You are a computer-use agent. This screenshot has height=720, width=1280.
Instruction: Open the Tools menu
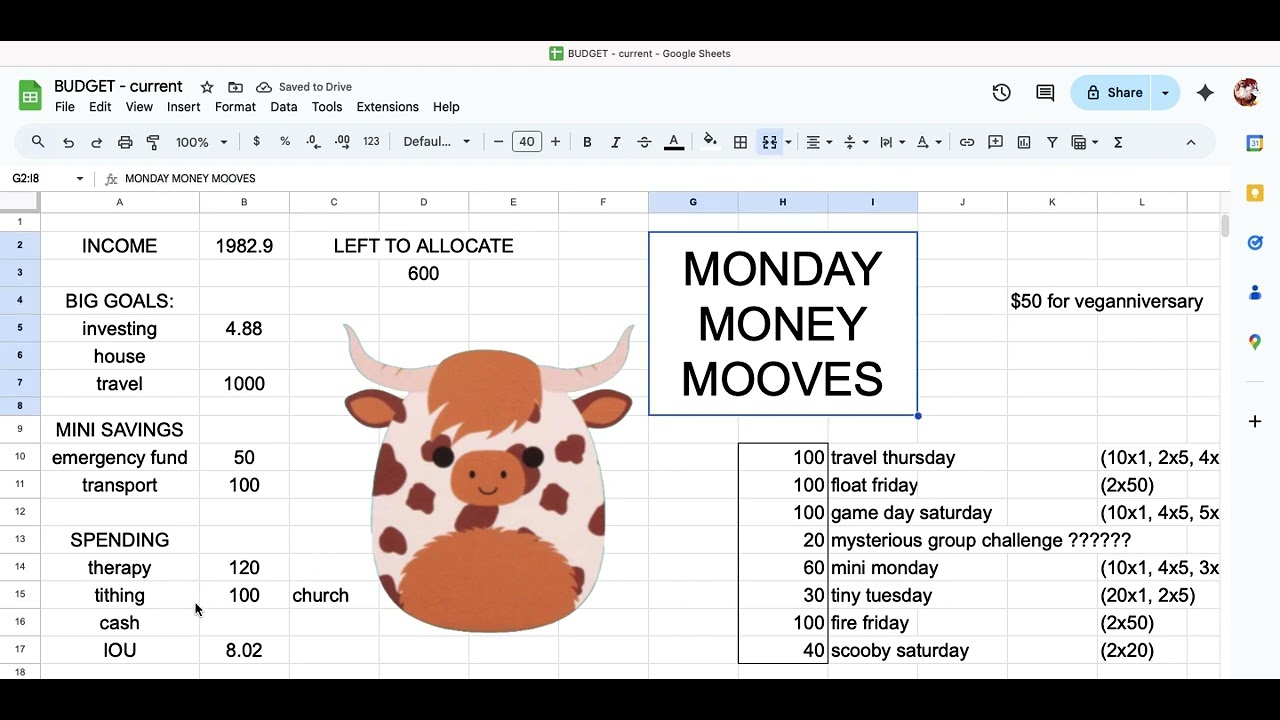coord(327,107)
